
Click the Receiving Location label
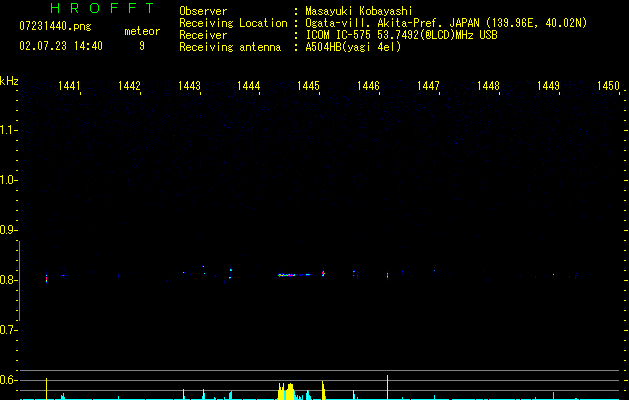click(x=233, y=23)
